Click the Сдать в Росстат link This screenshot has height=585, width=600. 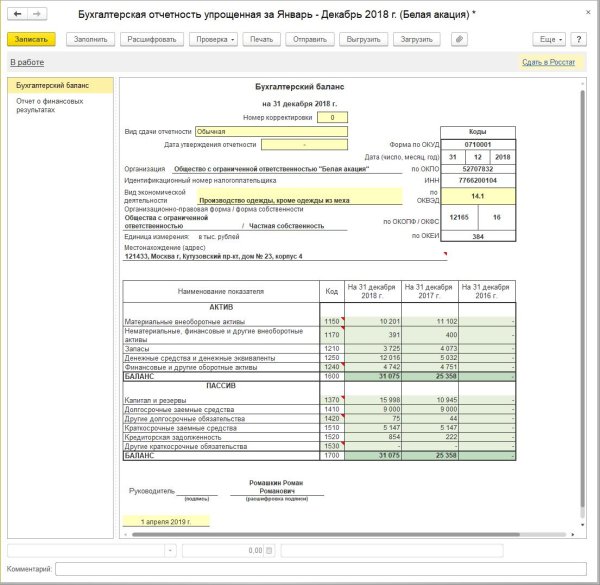548,62
